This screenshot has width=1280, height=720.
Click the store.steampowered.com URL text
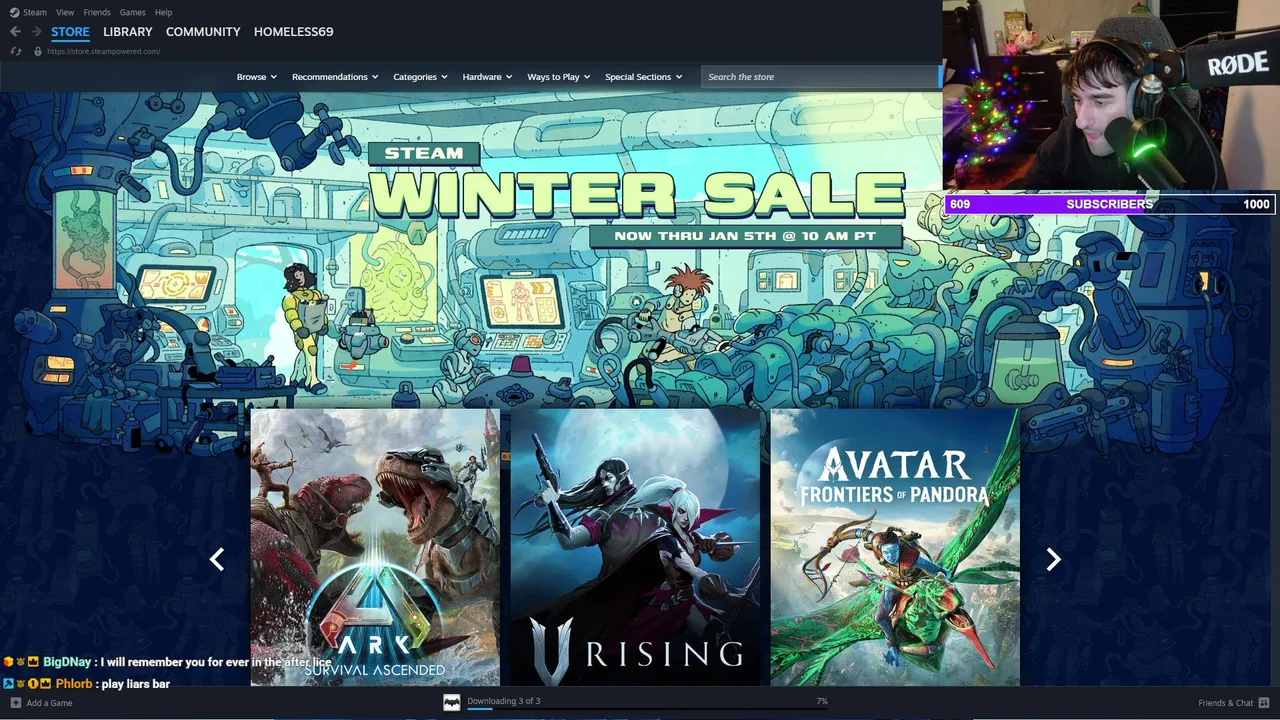coord(103,51)
